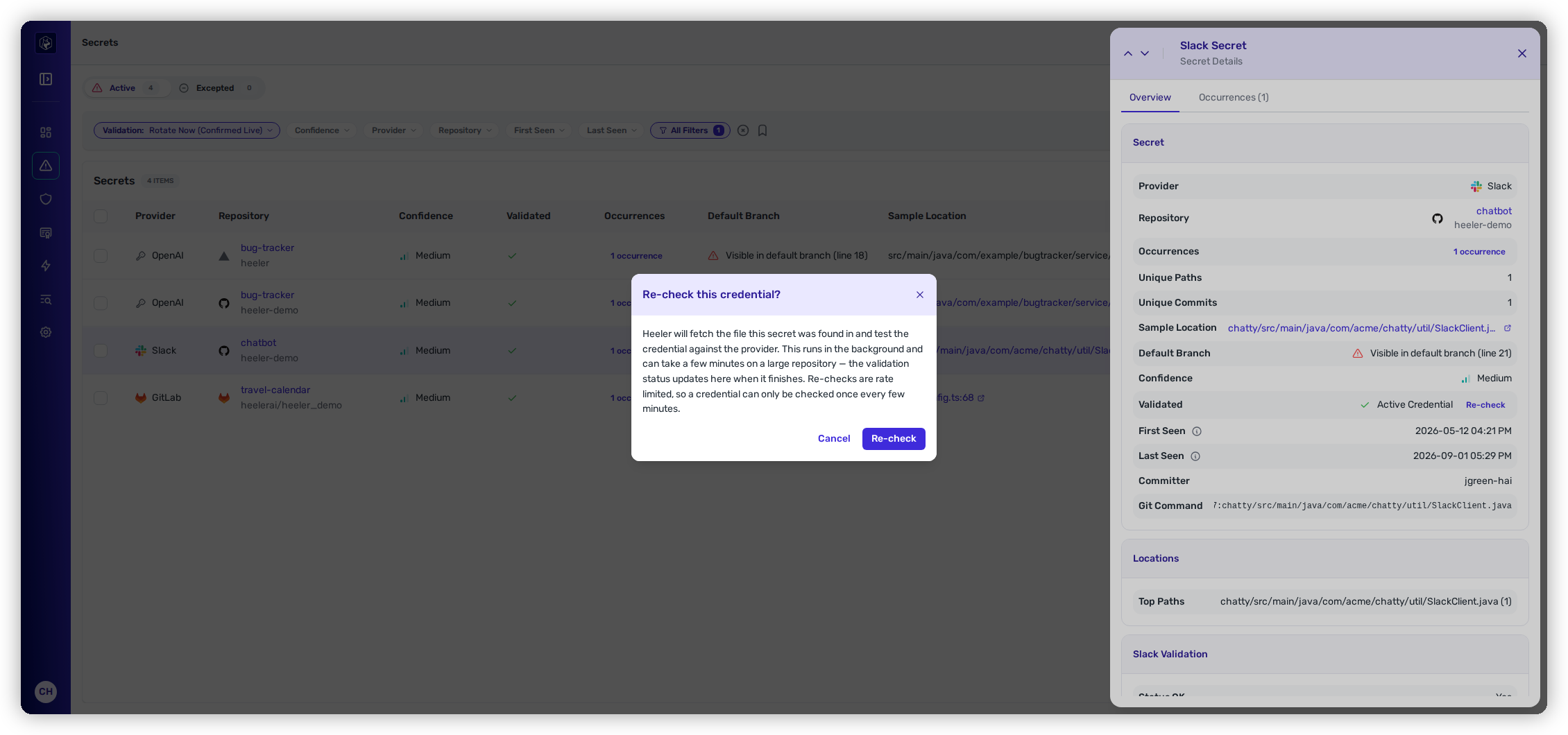
Task: Click Re-check link beside Active Credential
Action: (x=1485, y=405)
